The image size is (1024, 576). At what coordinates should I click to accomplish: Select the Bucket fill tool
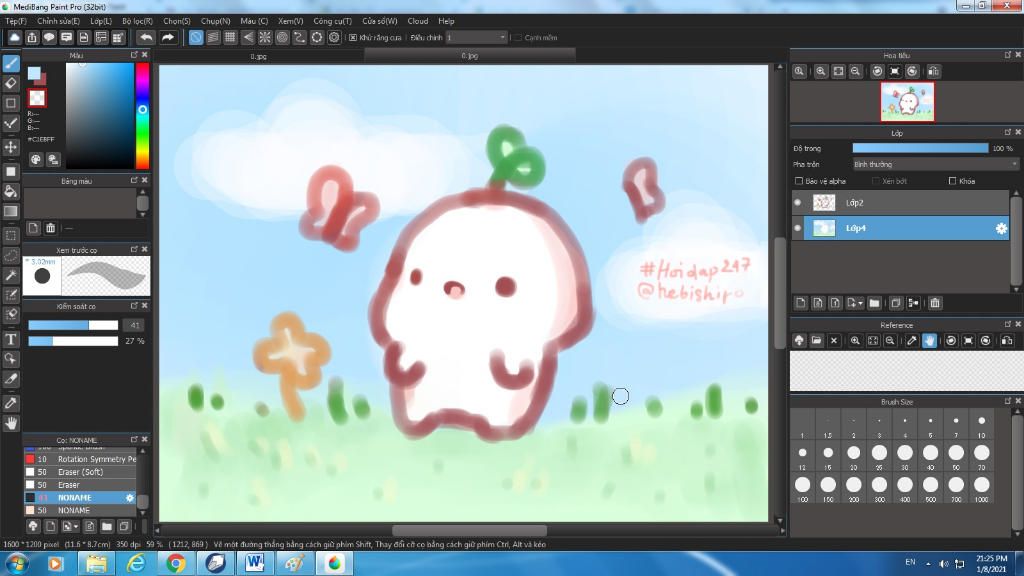point(11,191)
